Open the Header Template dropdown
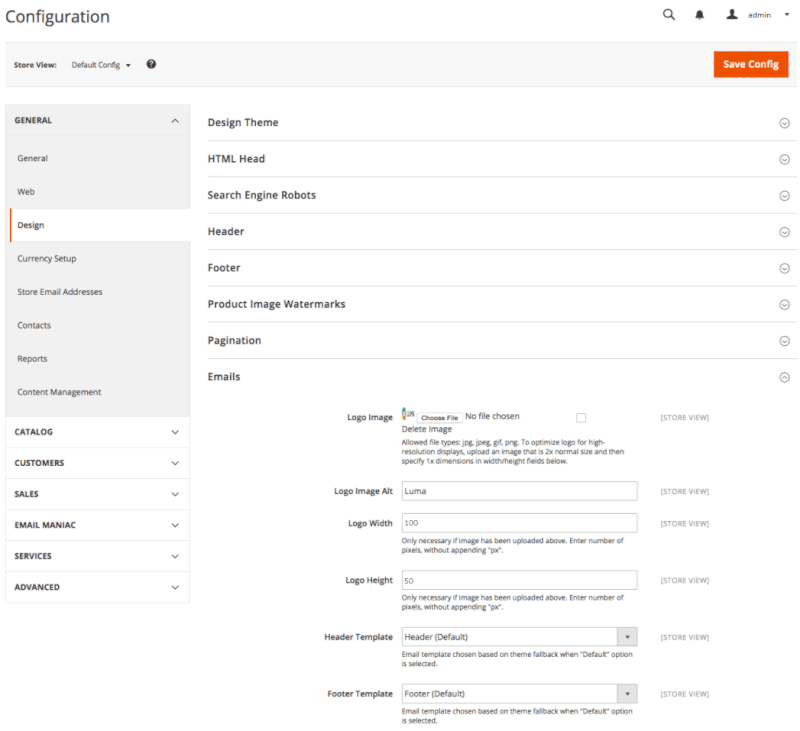The image size is (800, 731). click(x=627, y=636)
